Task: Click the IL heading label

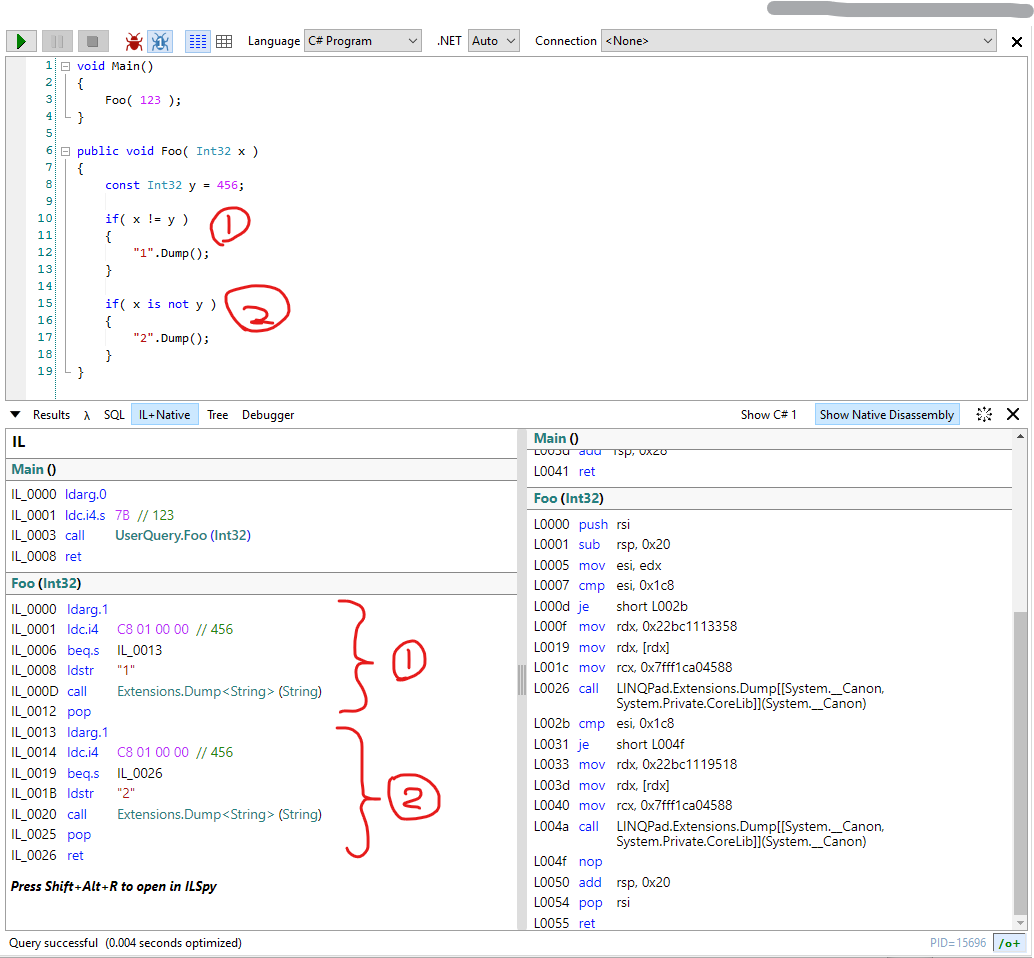Action: pos(18,442)
